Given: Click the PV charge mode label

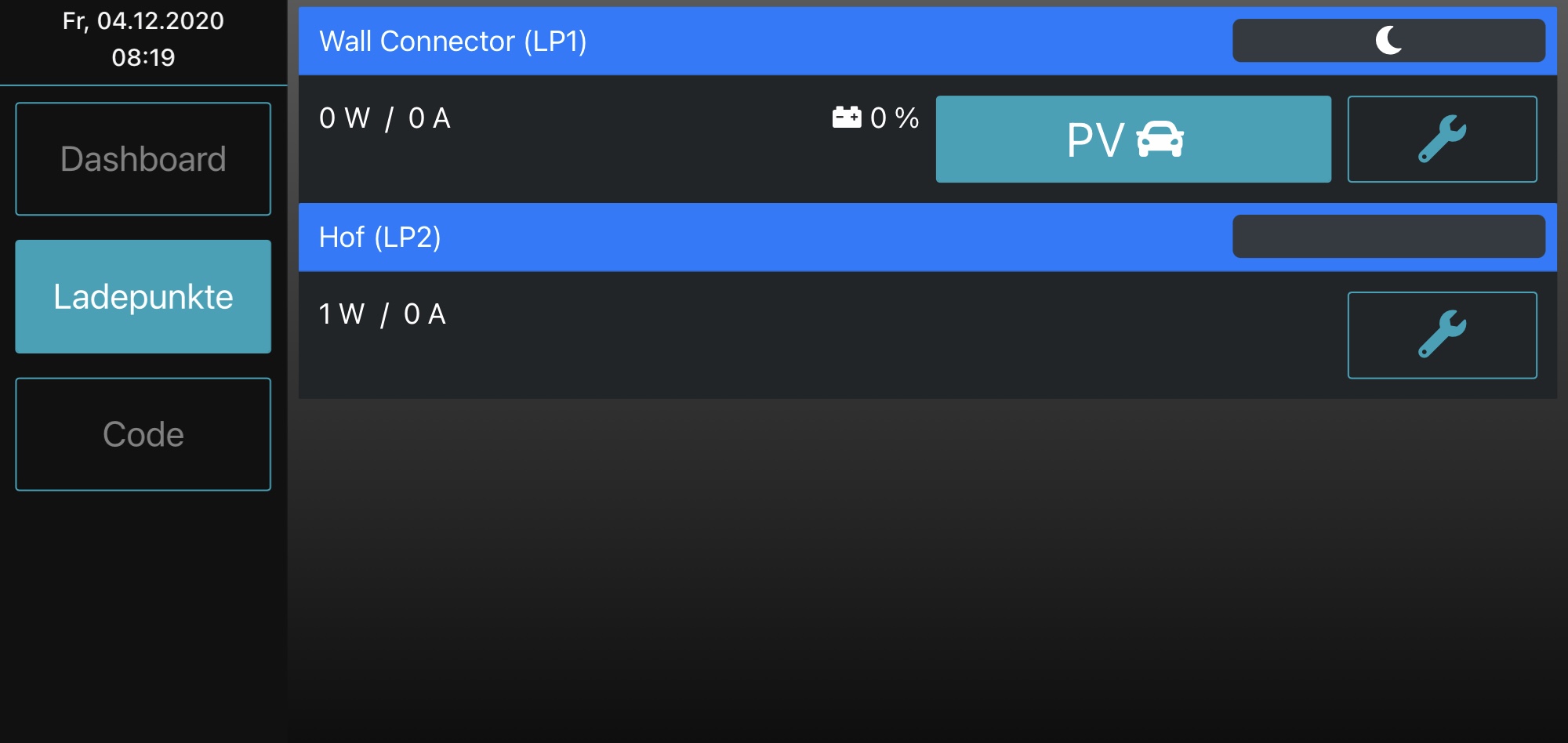Looking at the screenshot, I should [x=1095, y=140].
